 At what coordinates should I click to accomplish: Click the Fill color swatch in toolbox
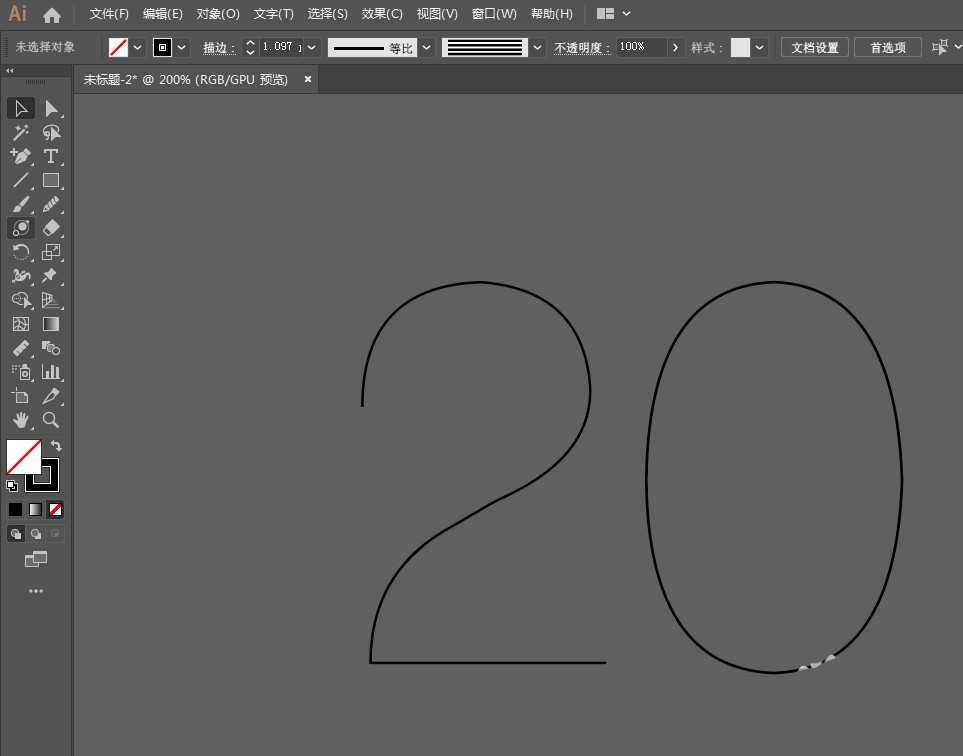tap(23, 457)
